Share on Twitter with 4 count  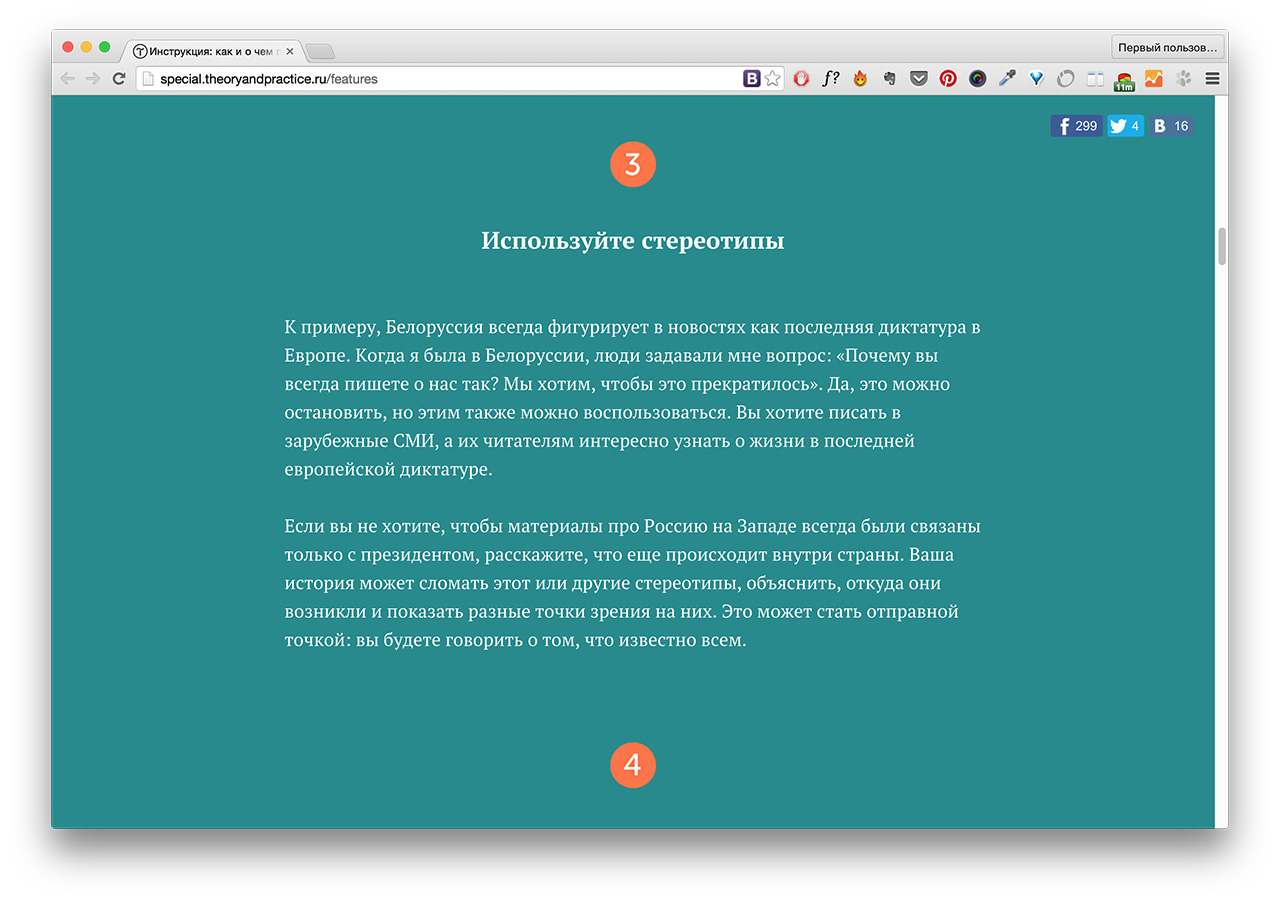(1125, 126)
